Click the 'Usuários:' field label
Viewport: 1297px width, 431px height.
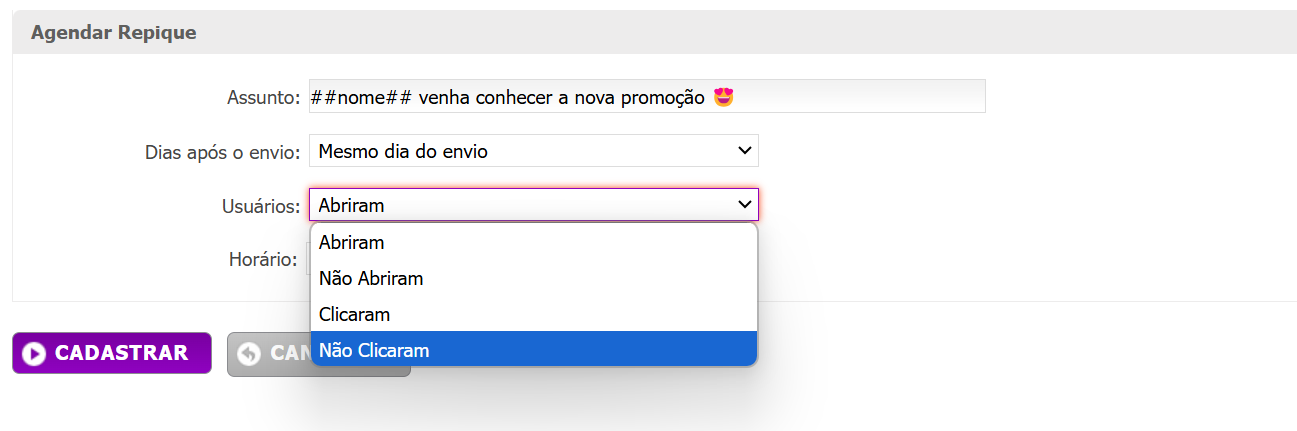[260, 205]
